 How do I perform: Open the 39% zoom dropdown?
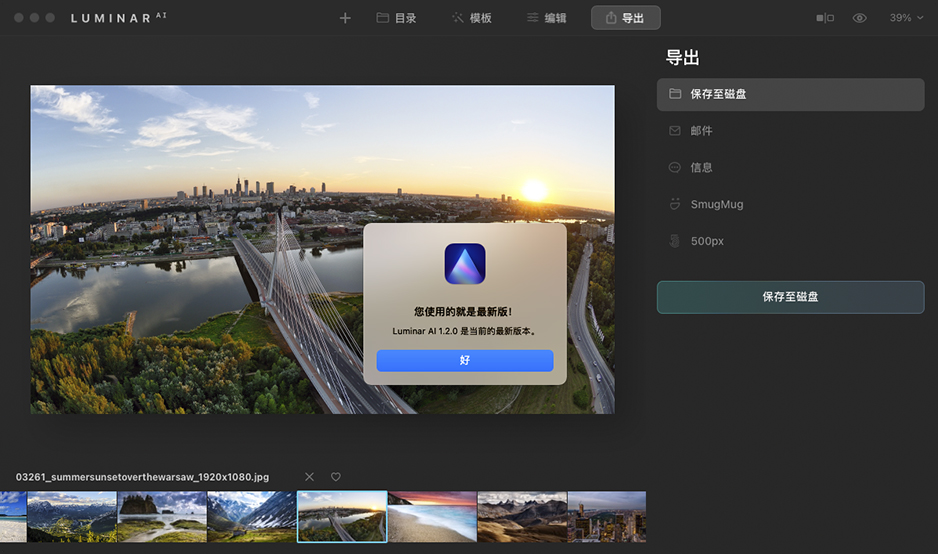[x=906, y=18]
